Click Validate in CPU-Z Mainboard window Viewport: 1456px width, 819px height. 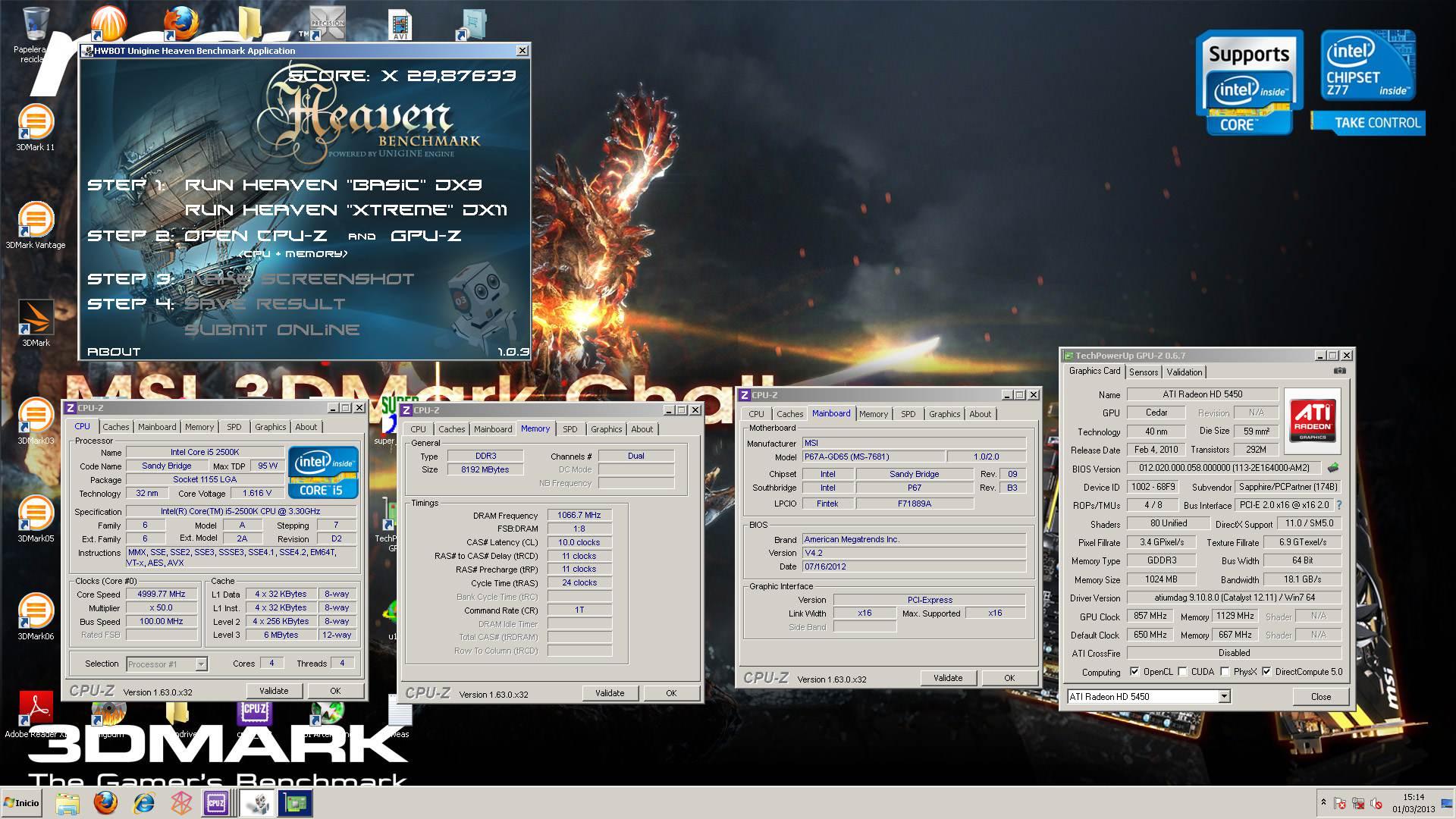(948, 678)
